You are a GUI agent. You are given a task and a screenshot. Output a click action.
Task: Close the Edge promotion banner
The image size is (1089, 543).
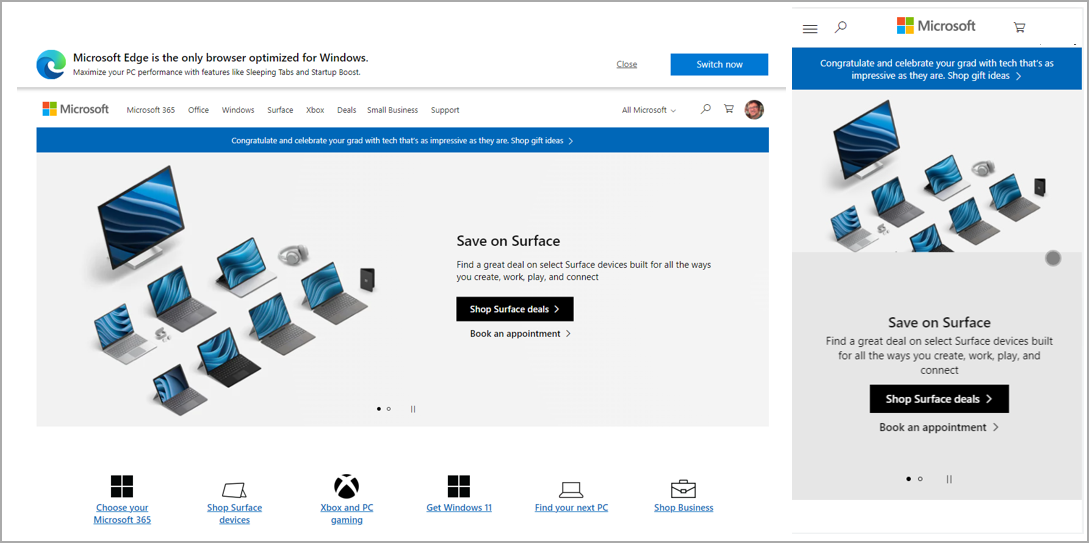626,65
